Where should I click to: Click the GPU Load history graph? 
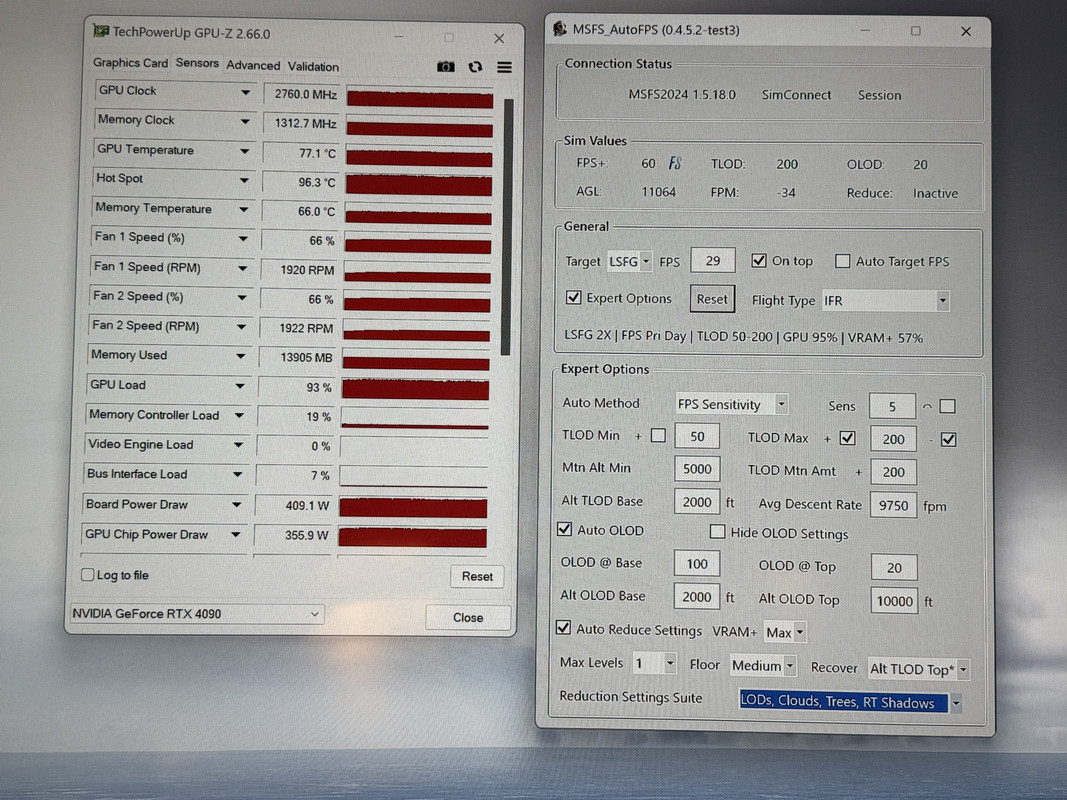pyautogui.click(x=415, y=390)
